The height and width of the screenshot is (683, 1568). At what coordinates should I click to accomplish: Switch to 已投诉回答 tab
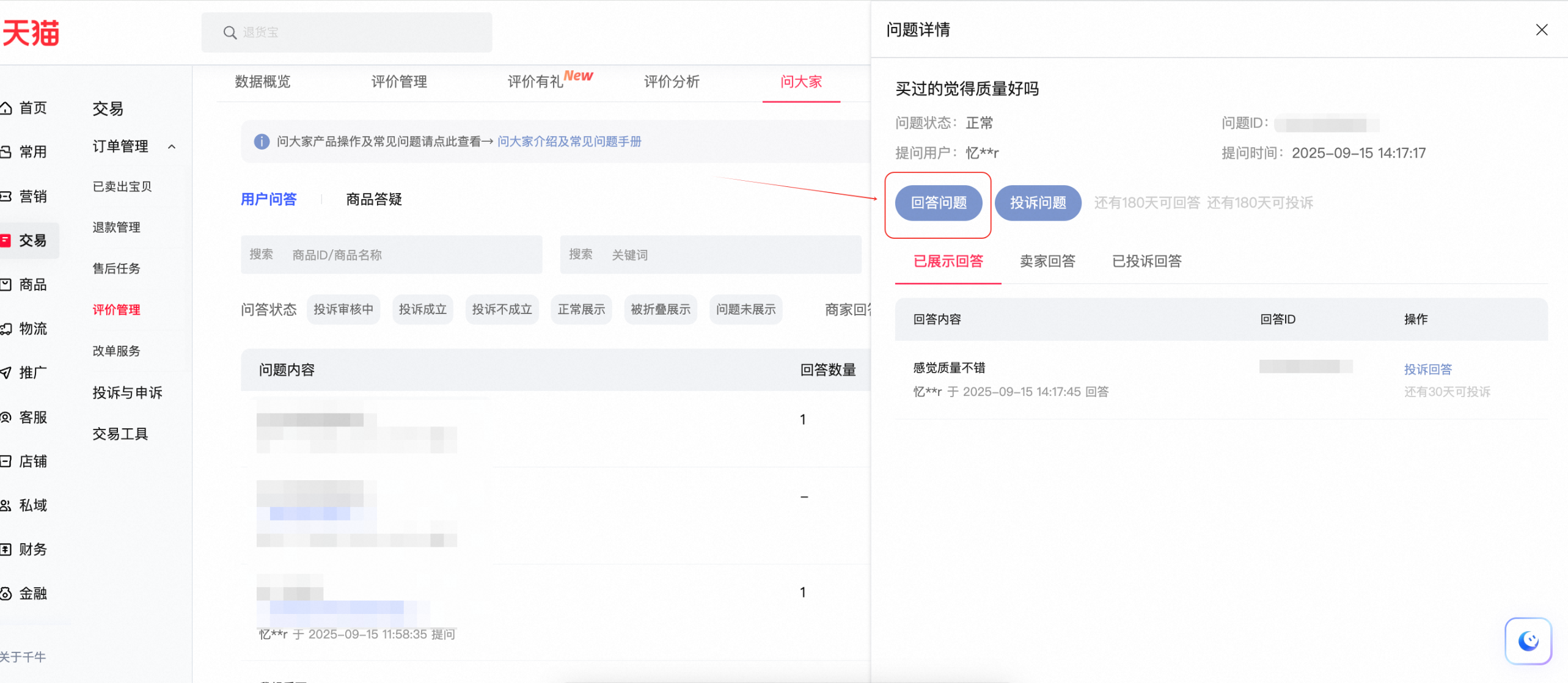click(1147, 261)
